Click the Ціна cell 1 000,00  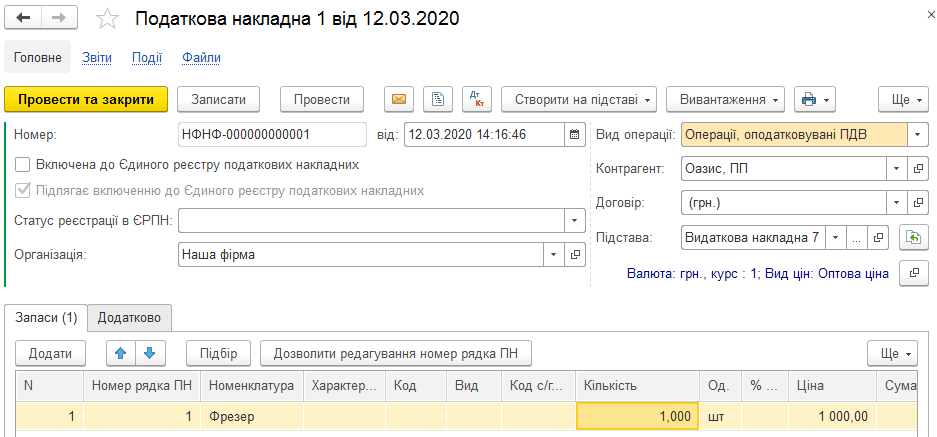click(832, 416)
